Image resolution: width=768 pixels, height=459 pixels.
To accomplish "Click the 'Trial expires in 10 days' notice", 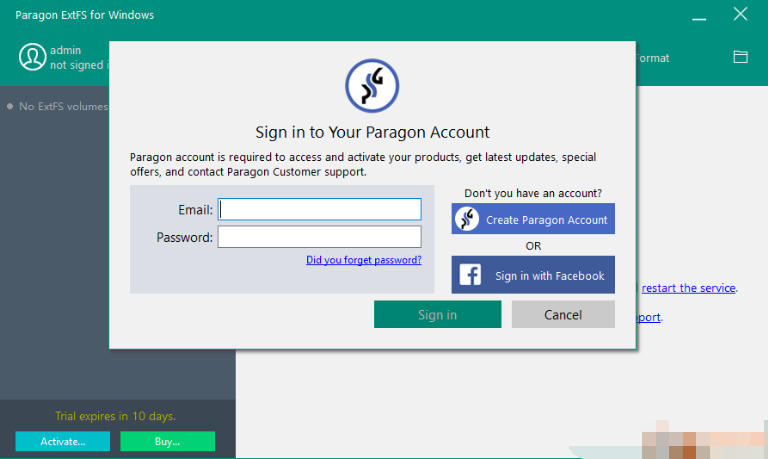I will click(x=115, y=416).
